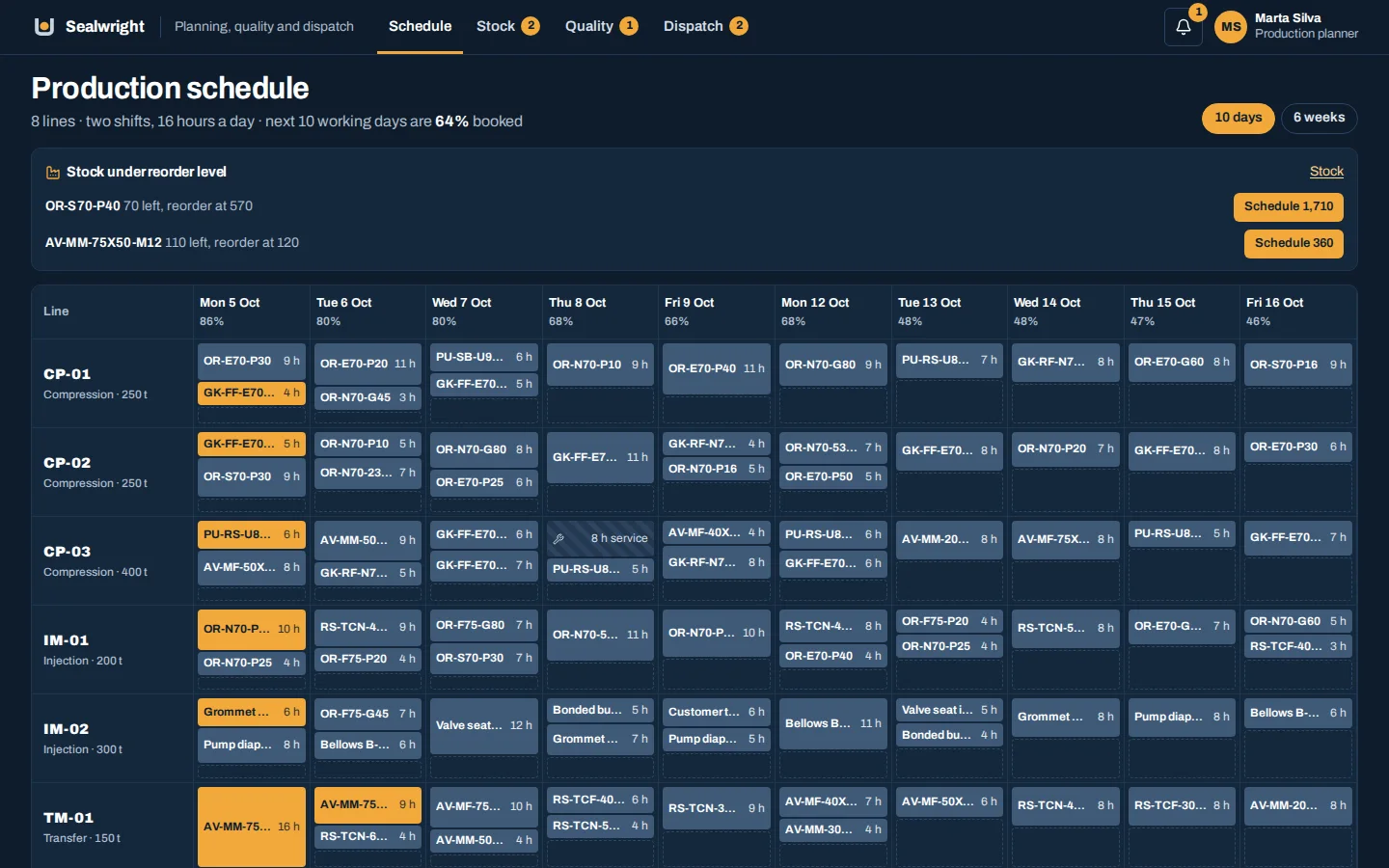
Task: Click the stock warning box icon
Action: coord(53,173)
